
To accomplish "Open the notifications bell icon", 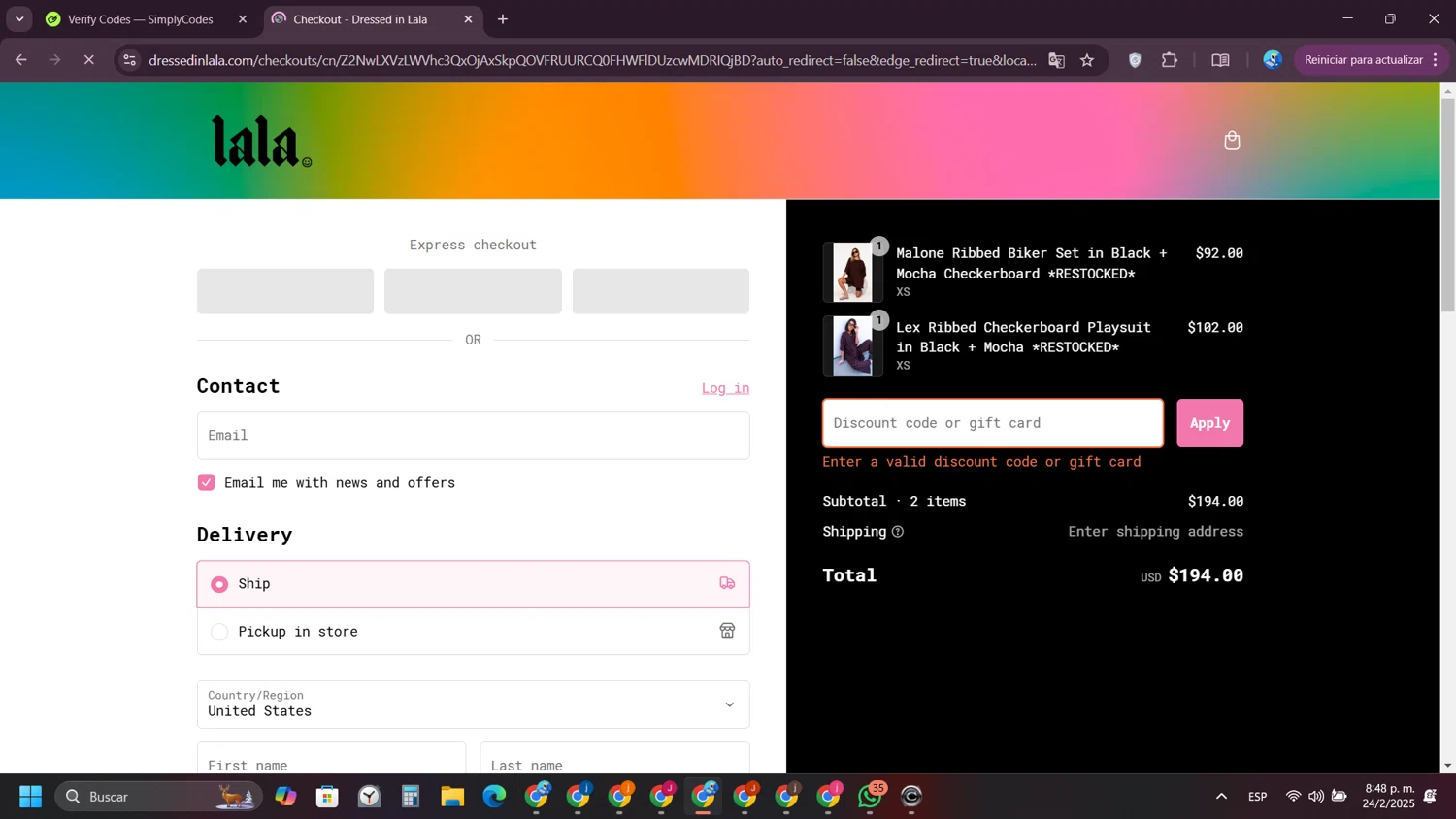I will tap(1430, 797).
